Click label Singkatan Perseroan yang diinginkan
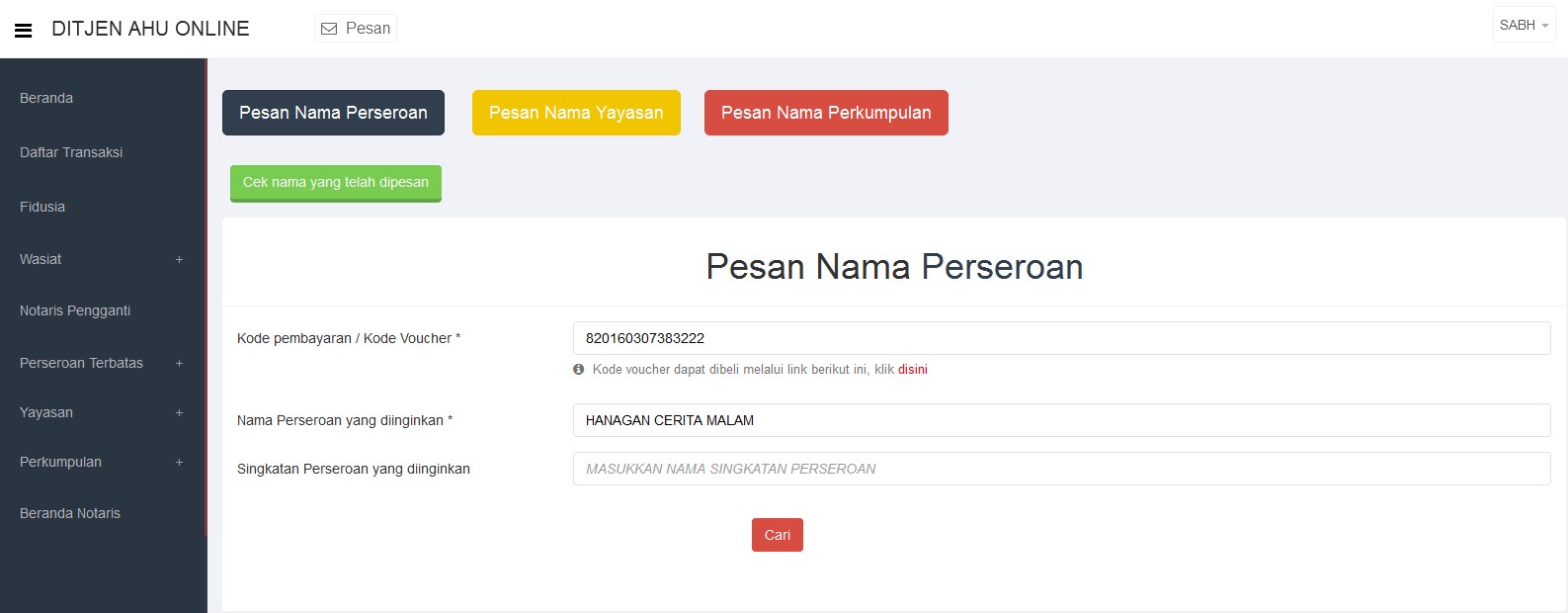Image resolution: width=1568 pixels, height=613 pixels. coord(354,469)
